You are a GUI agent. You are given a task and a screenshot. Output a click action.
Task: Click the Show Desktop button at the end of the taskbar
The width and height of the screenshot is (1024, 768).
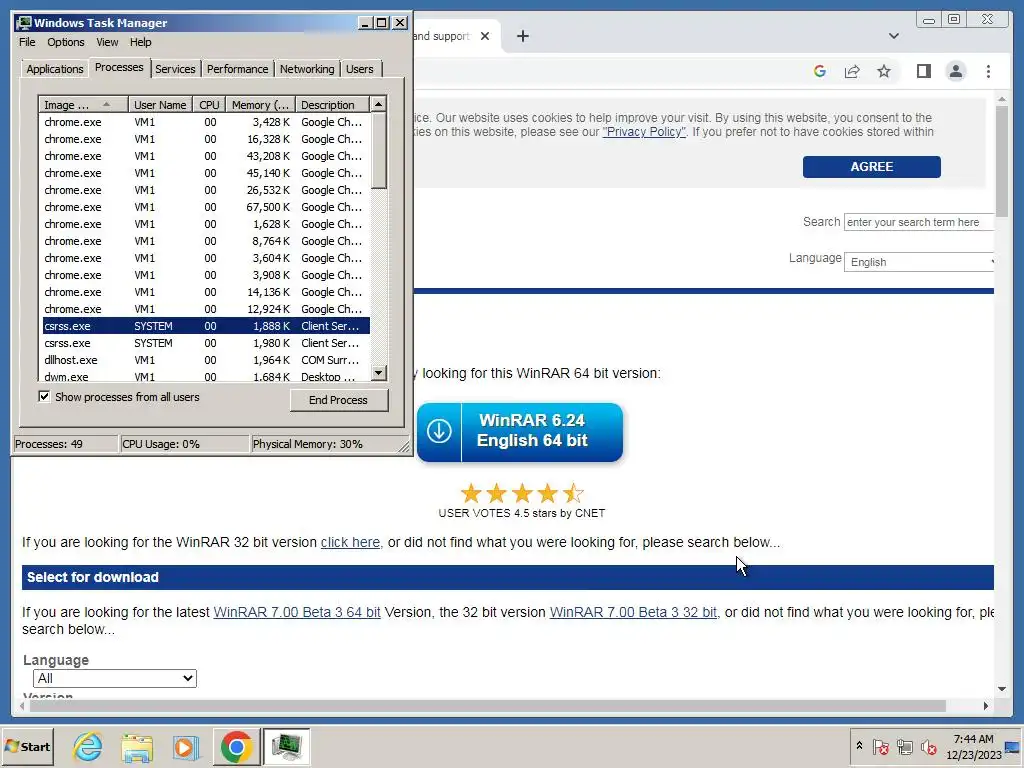[1013, 746]
